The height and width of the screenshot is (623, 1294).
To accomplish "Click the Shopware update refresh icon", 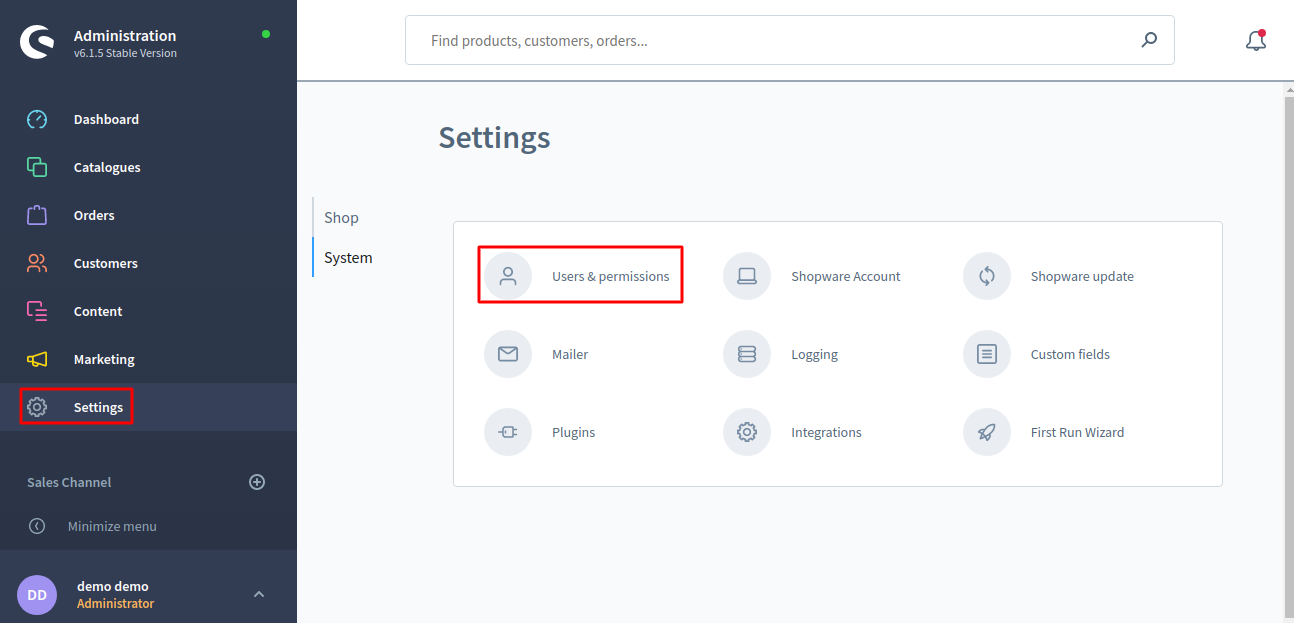I will pos(987,276).
